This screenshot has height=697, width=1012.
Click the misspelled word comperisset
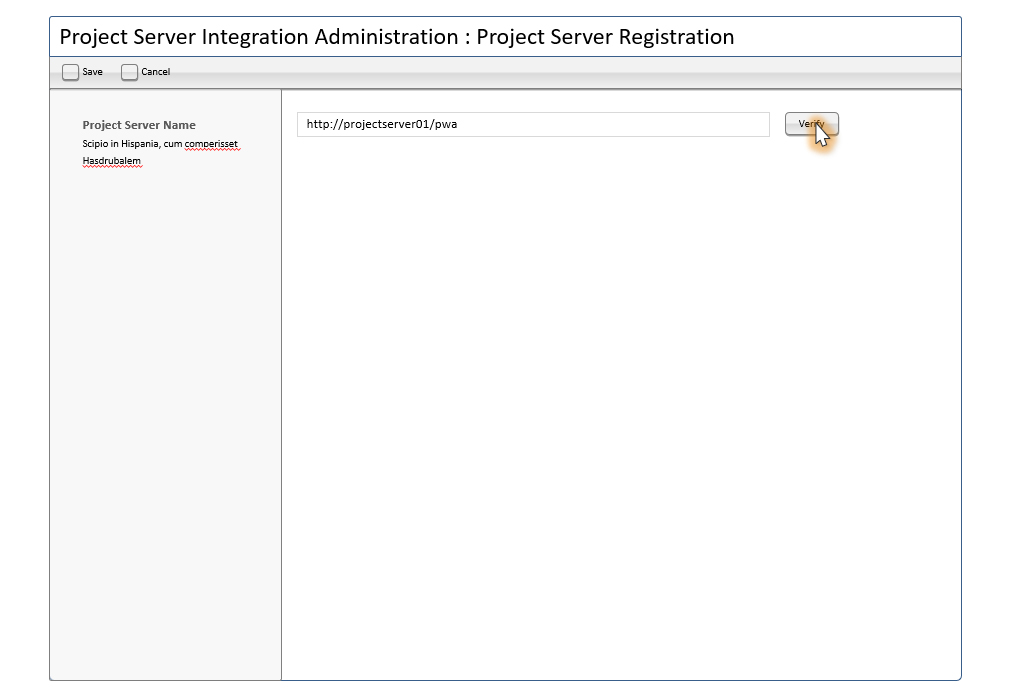211,144
